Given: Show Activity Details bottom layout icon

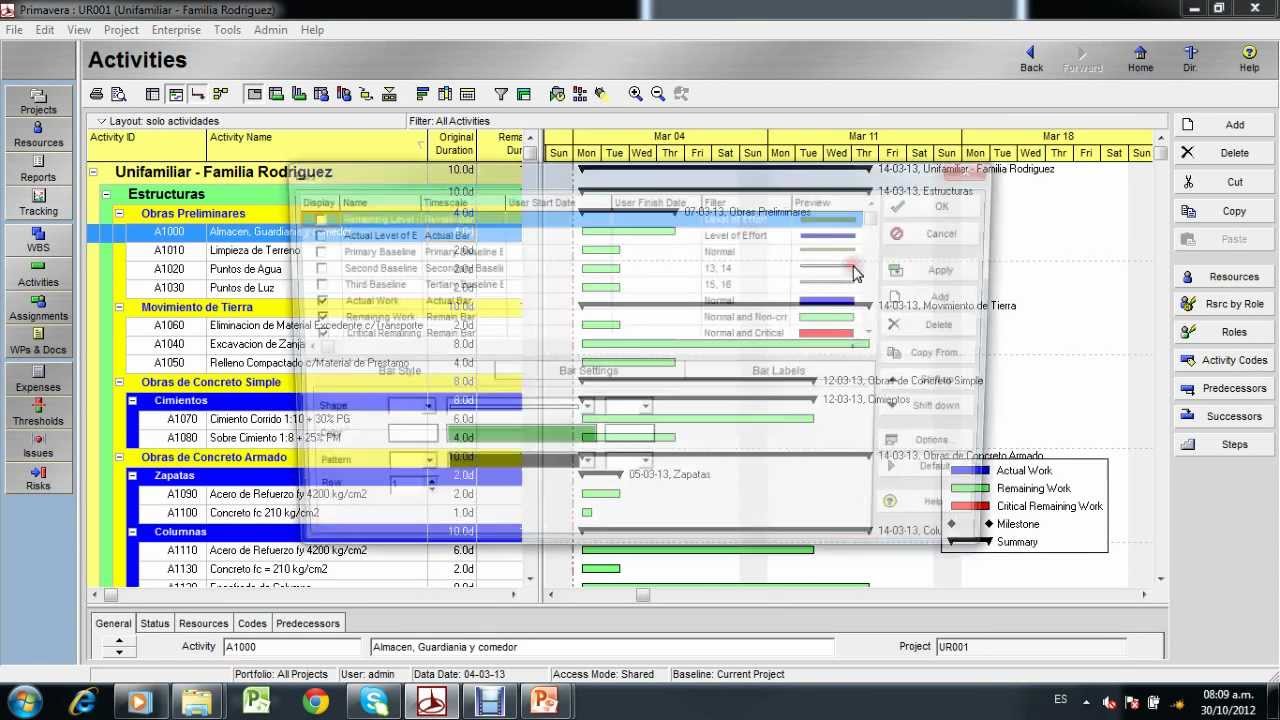Looking at the screenshot, I should [x=254, y=94].
